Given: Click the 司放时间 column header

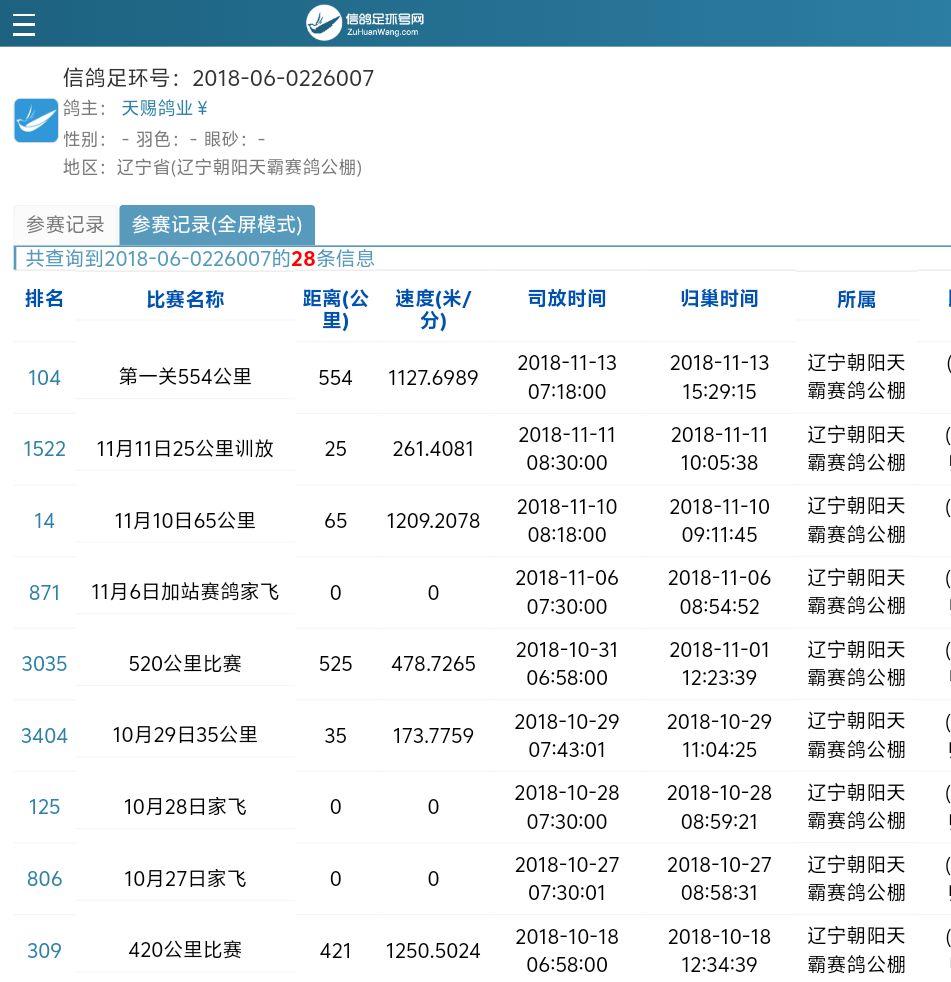Looking at the screenshot, I should click(x=567, y=299).
